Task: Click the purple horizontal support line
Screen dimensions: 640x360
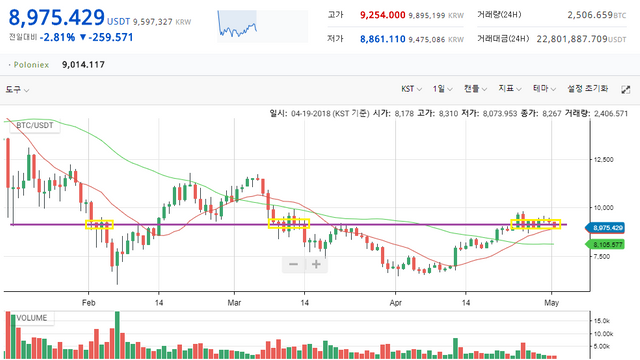Action: point(286,224)
